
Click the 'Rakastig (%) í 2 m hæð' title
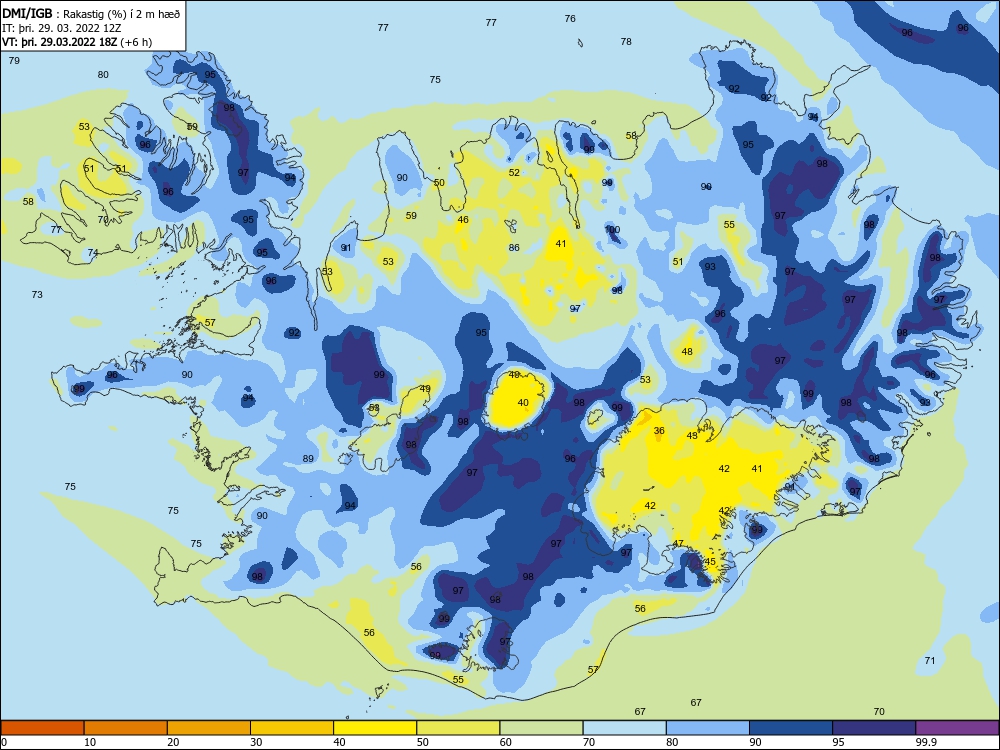click(124, 13)
